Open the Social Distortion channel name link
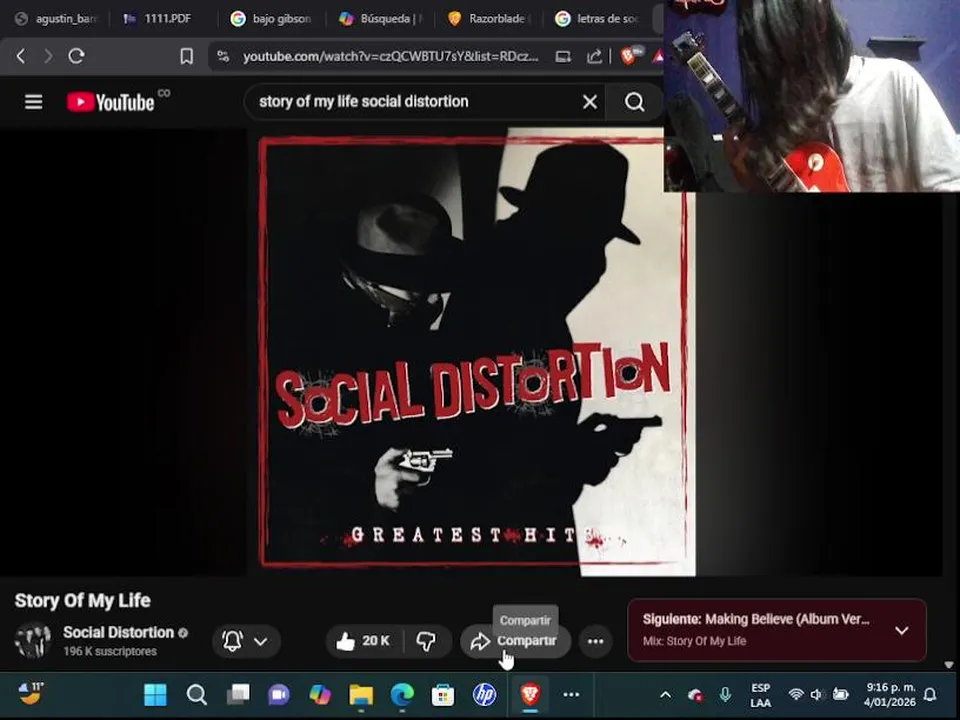This screenshot has width=960, height=720. coord(119,632)
